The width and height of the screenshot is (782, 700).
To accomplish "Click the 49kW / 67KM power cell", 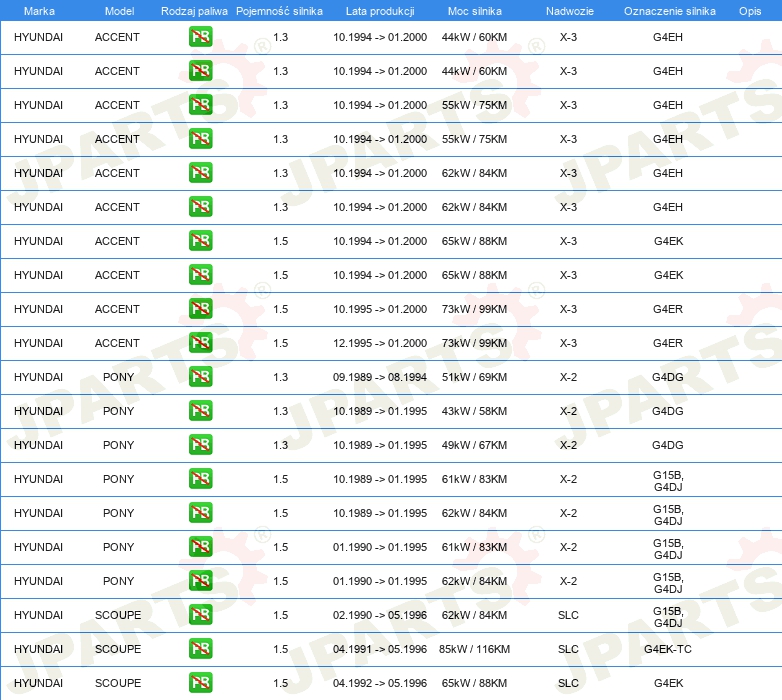I will coord(474,445).
